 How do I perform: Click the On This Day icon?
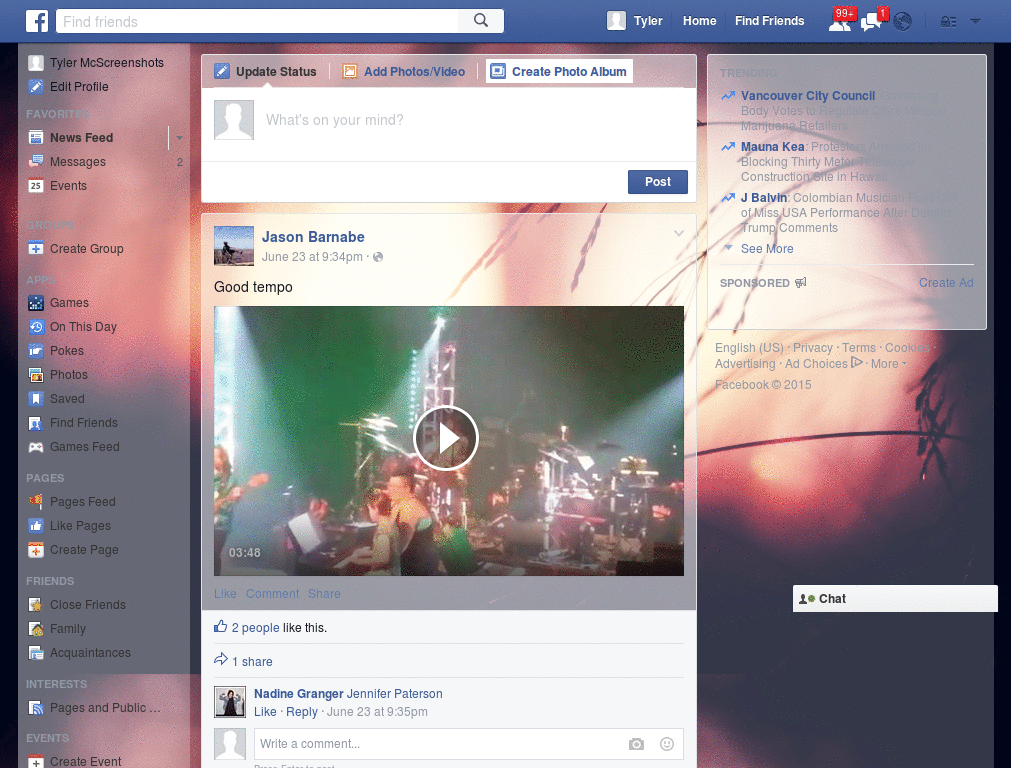(x=36, y=327)
